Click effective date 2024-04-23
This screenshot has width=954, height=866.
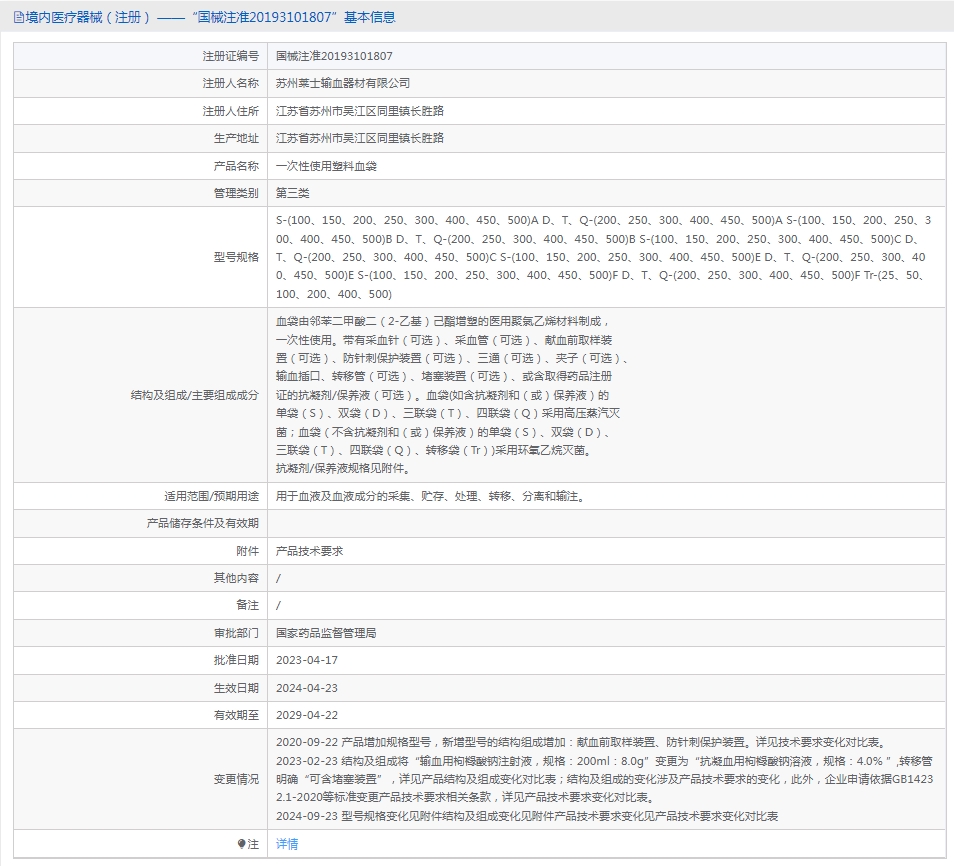coord(307,688)
